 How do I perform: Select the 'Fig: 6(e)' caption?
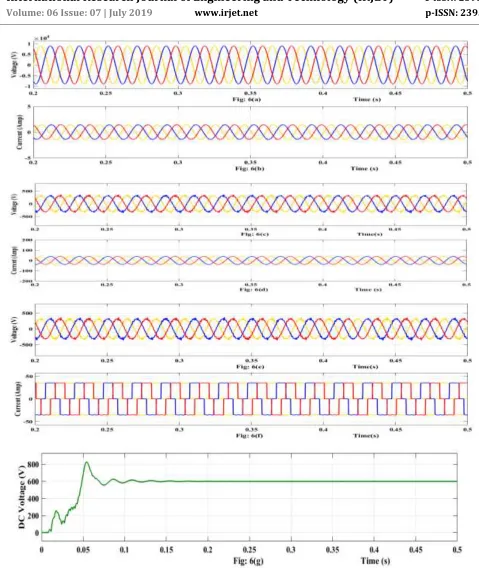(x=250, y=367)
